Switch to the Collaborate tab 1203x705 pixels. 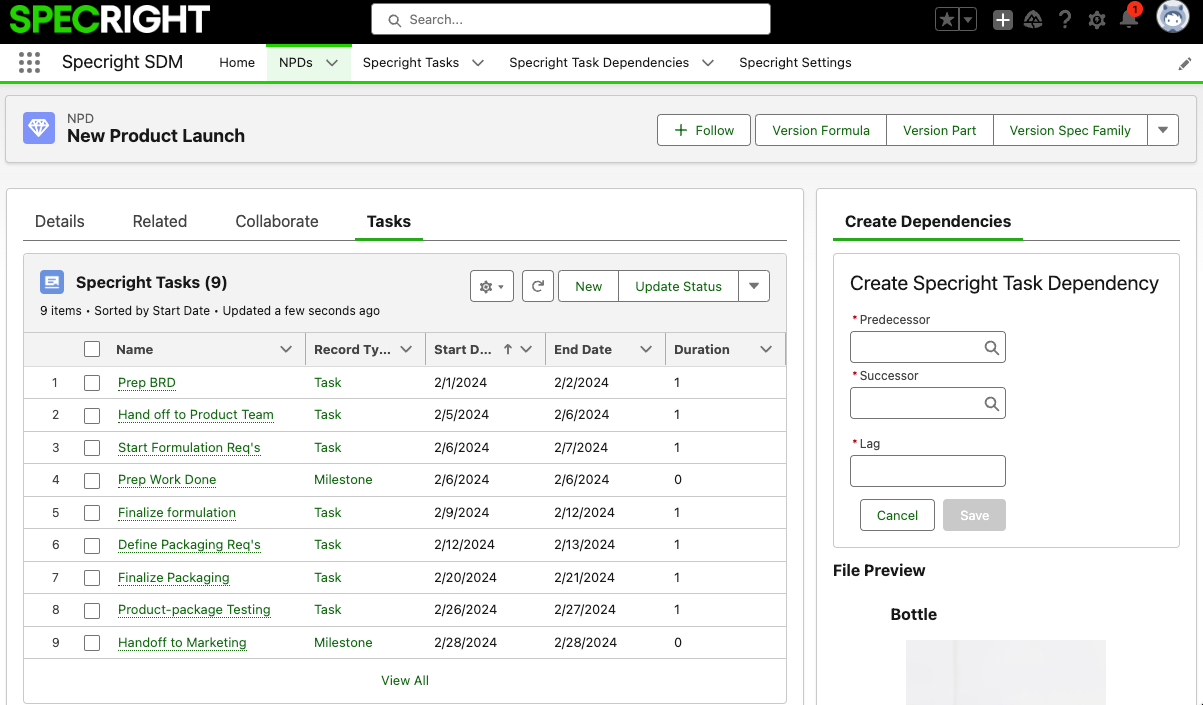277,221
